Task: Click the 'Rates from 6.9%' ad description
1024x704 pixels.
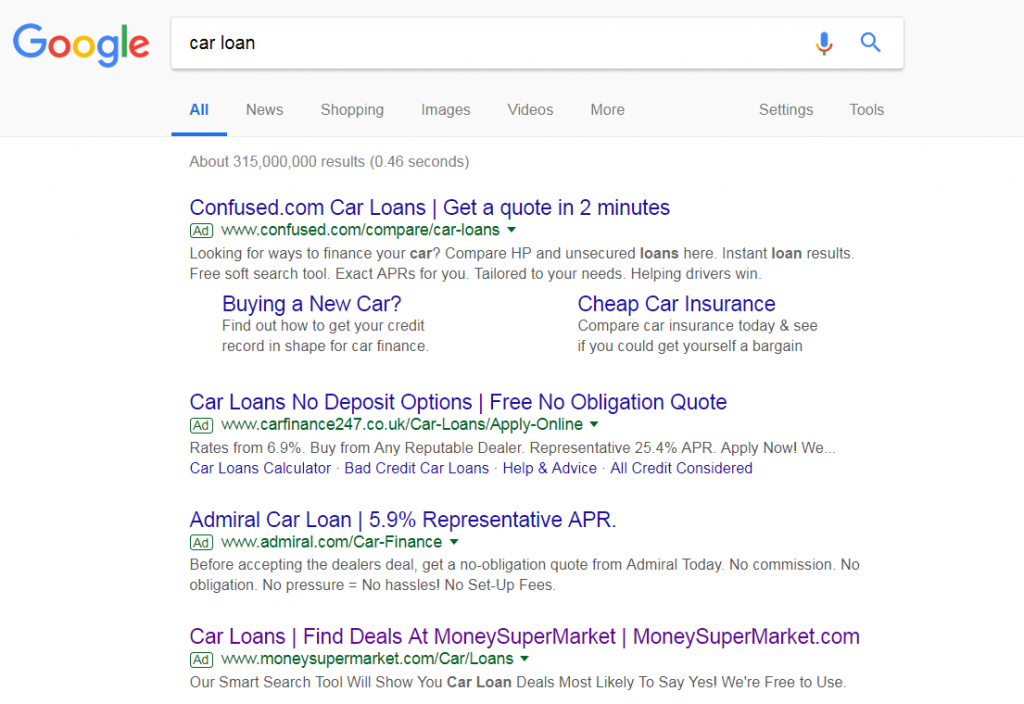Action: [513, 448]
